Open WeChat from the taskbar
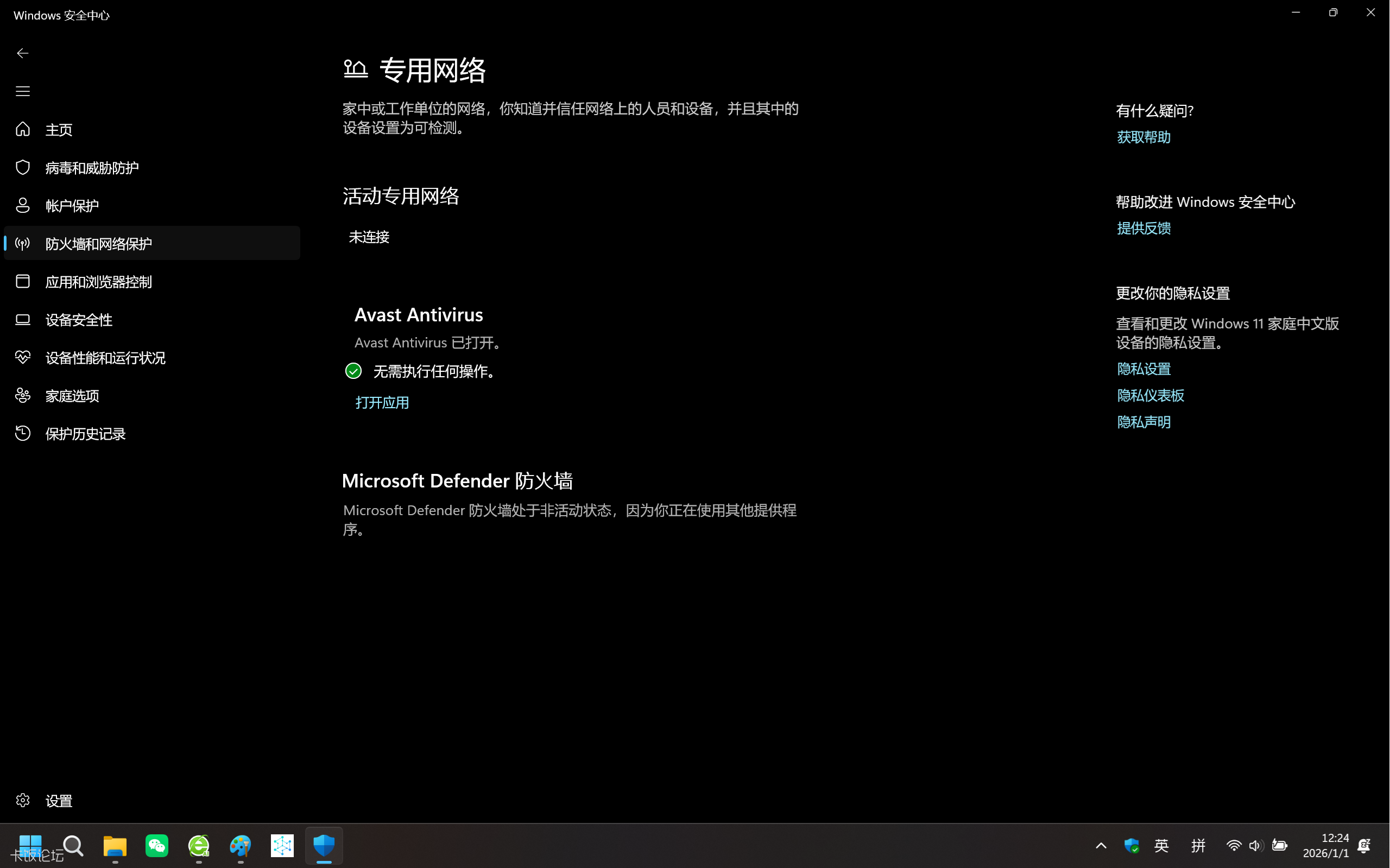Viewport: 1390px width, 868px height. pyautogui.click(x=157, y=846)
